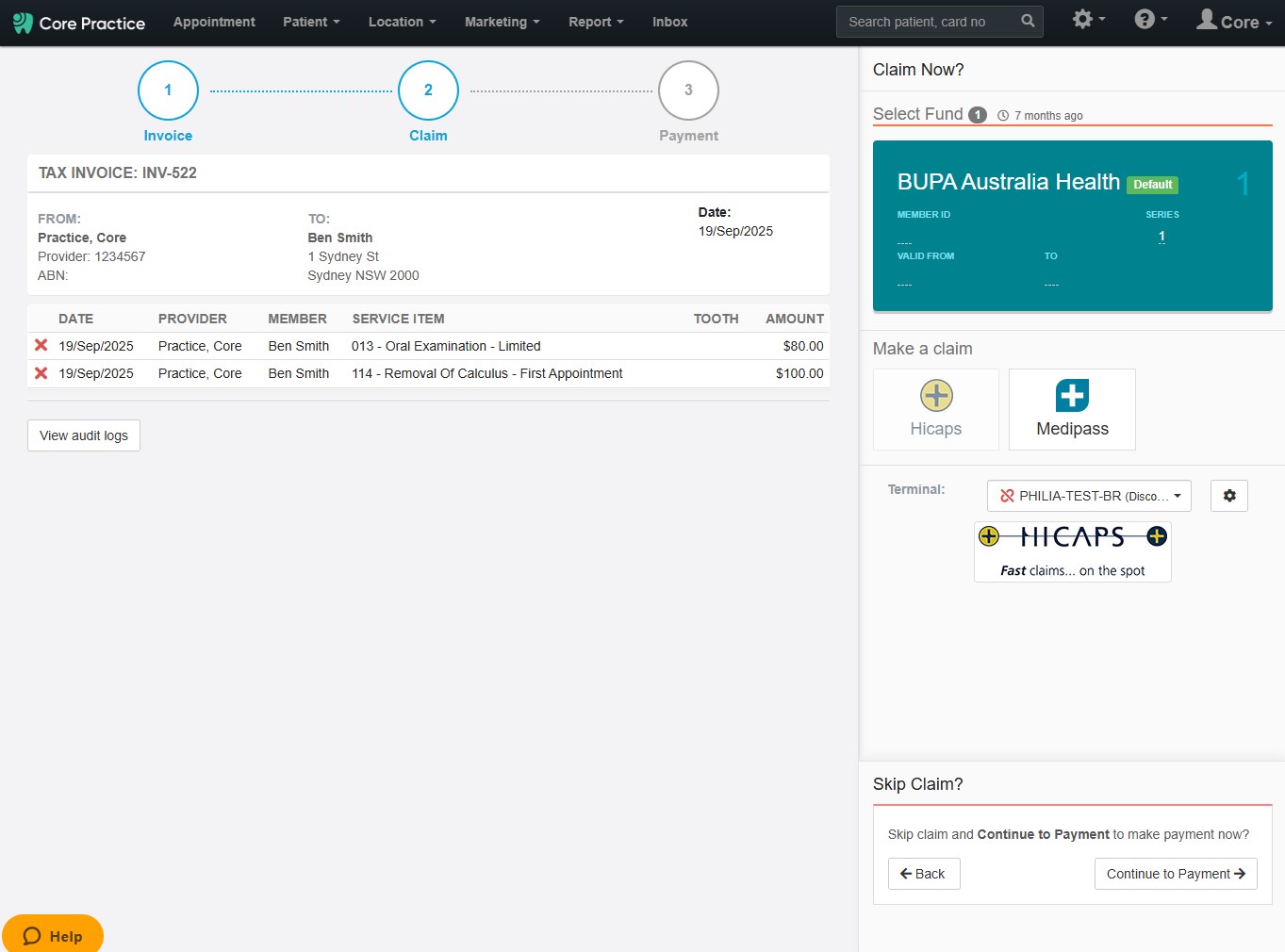1285x952 pixels.
Task: Click the $100.00 amount cell
Action: coord(799,373)
